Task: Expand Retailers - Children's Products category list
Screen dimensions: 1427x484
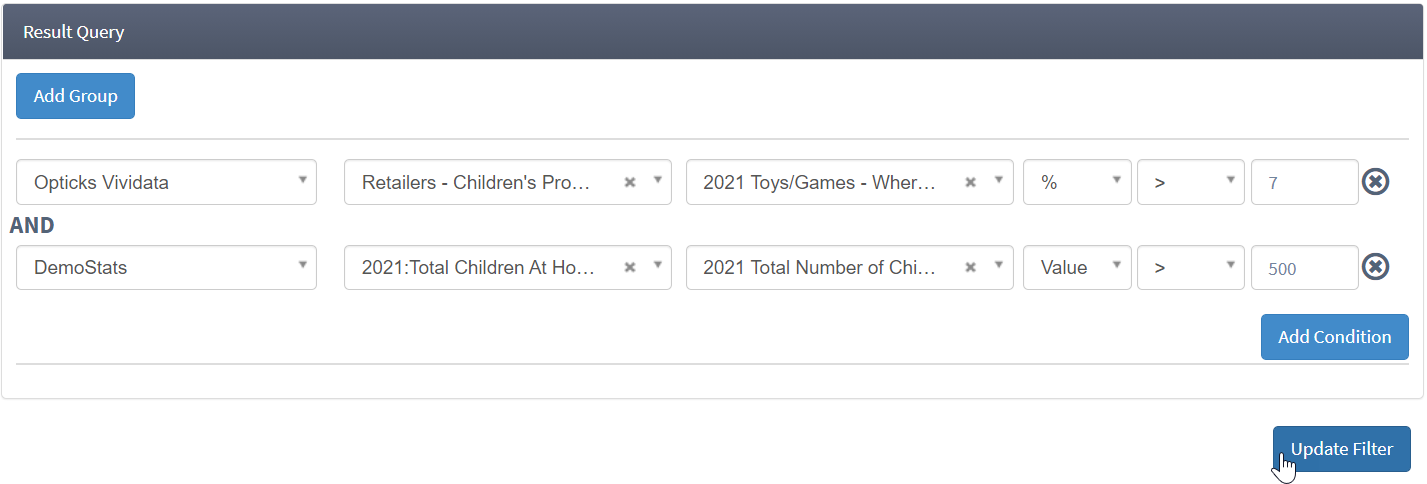Action: (x=657, y=182)
